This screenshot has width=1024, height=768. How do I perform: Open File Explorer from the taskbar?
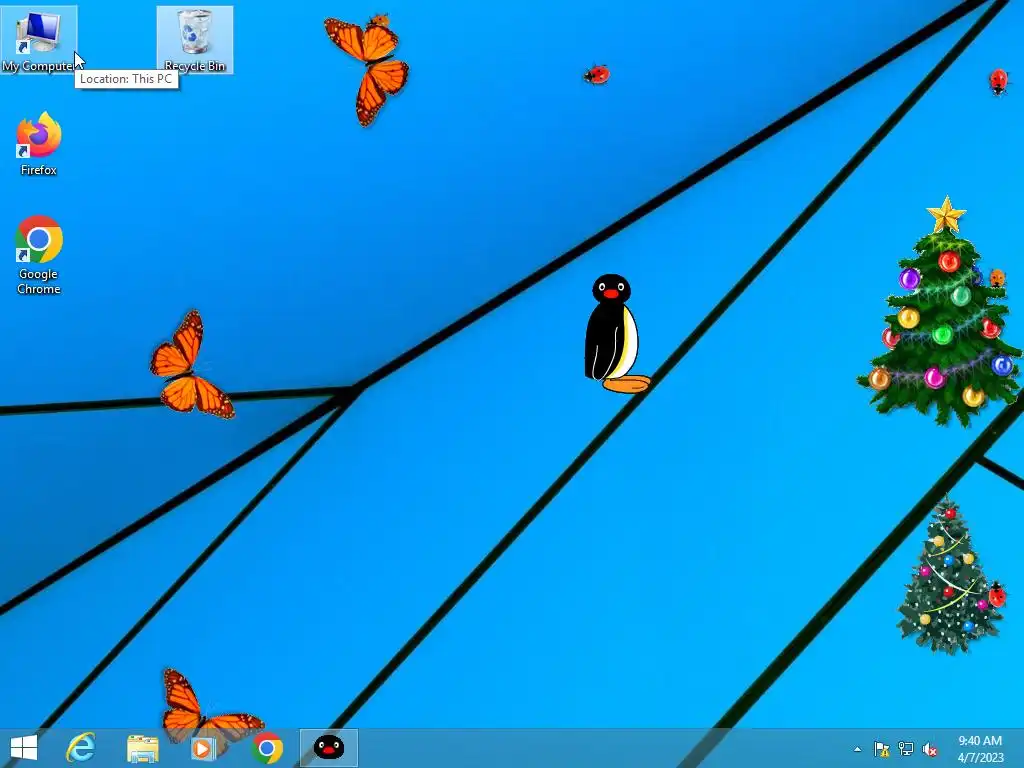142,748
